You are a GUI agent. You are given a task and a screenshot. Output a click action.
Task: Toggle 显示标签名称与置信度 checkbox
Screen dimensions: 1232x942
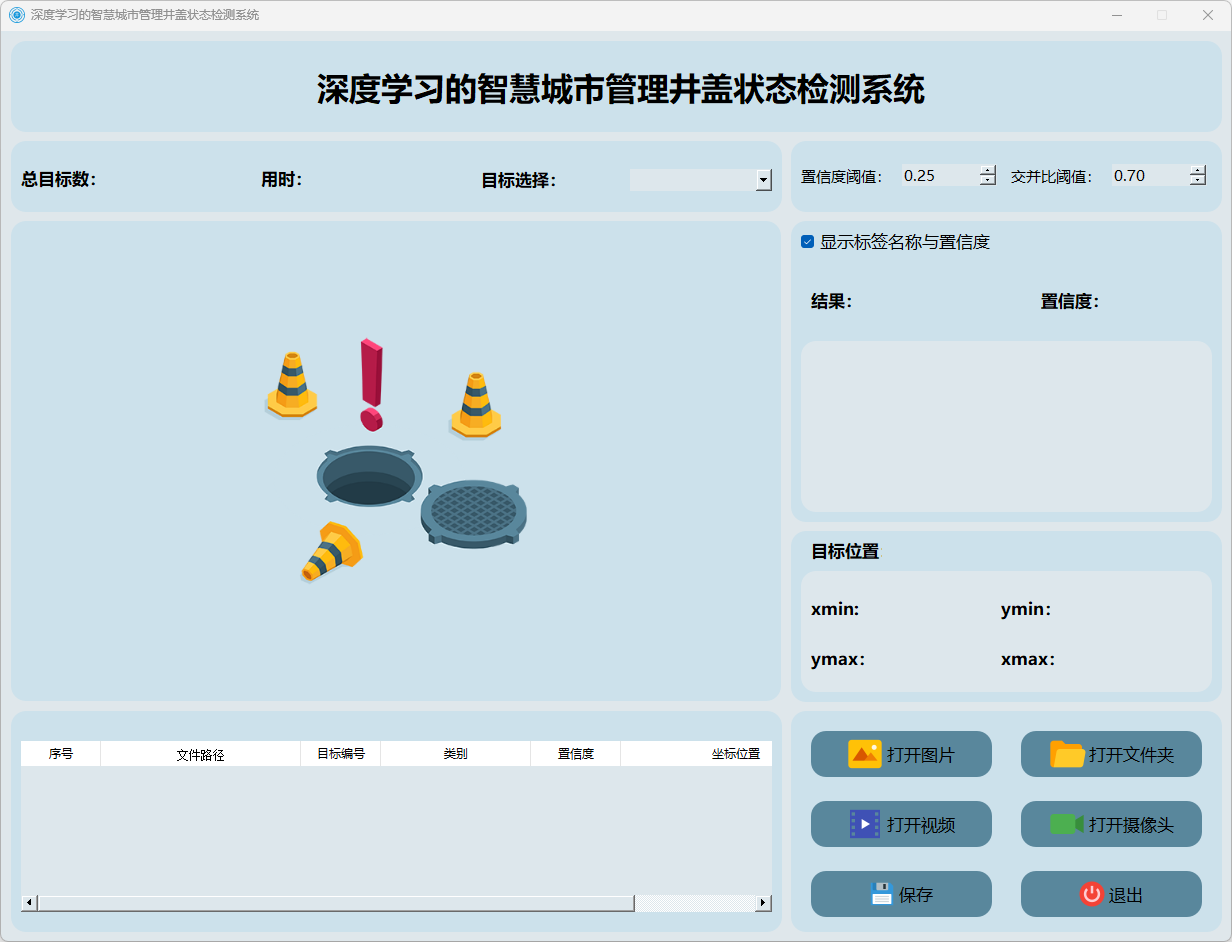808,242
